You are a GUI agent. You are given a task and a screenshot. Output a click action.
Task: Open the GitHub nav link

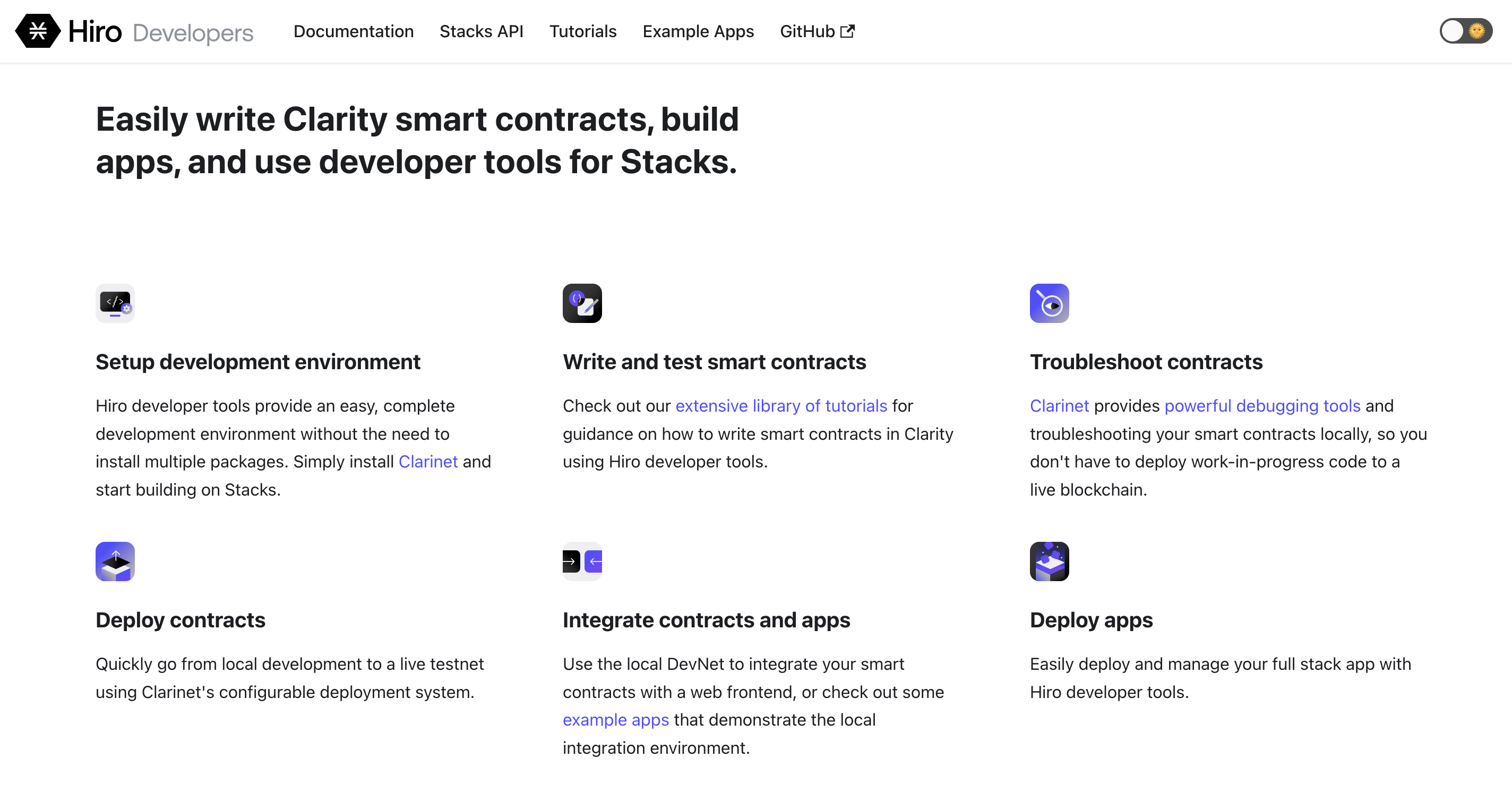(x=817, y=31)
